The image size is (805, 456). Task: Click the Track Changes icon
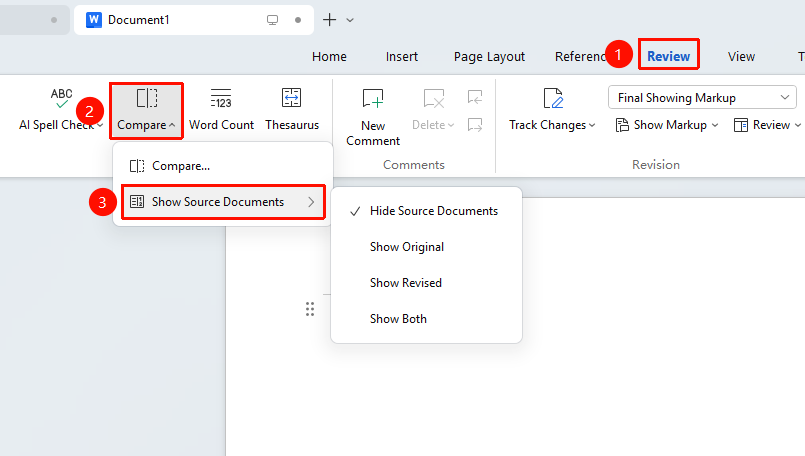pyautogui.click(x=553, y=98)
